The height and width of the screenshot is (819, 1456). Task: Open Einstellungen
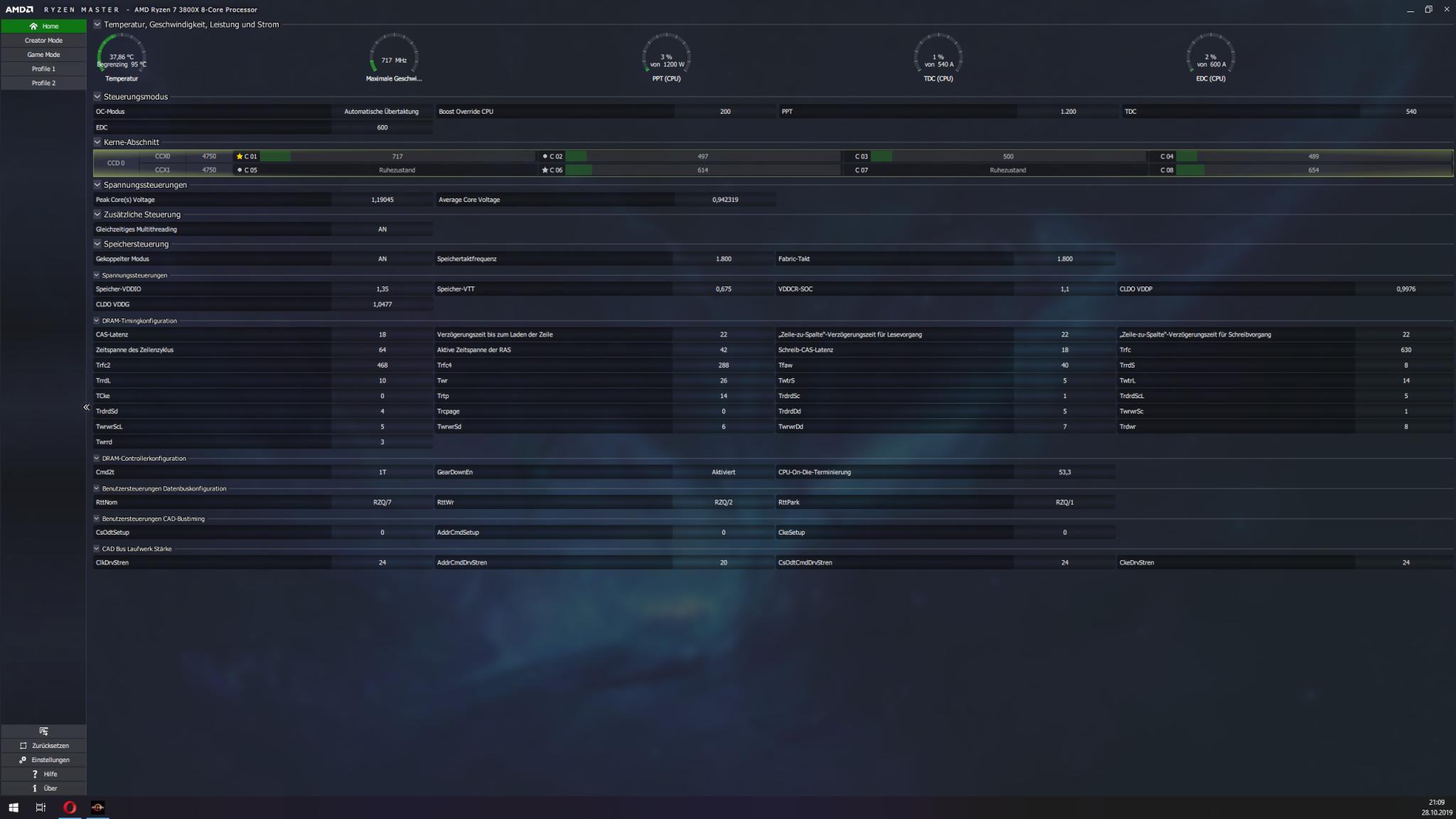click(x=43, y=760)
